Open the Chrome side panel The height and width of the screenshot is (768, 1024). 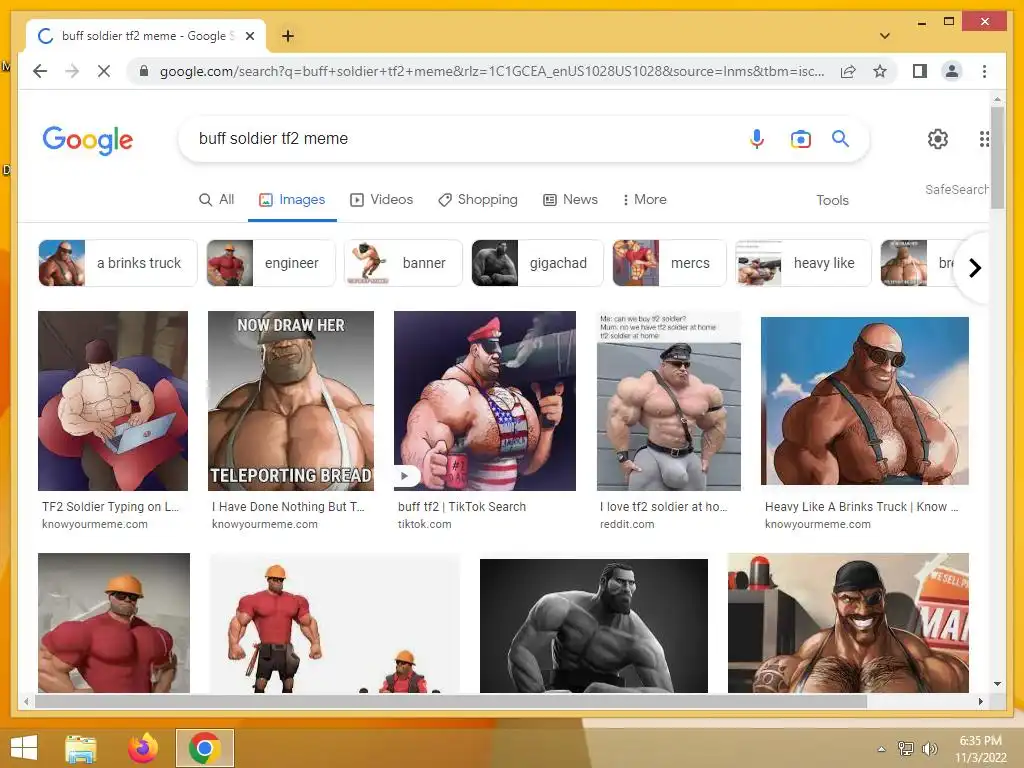(920, 71)
